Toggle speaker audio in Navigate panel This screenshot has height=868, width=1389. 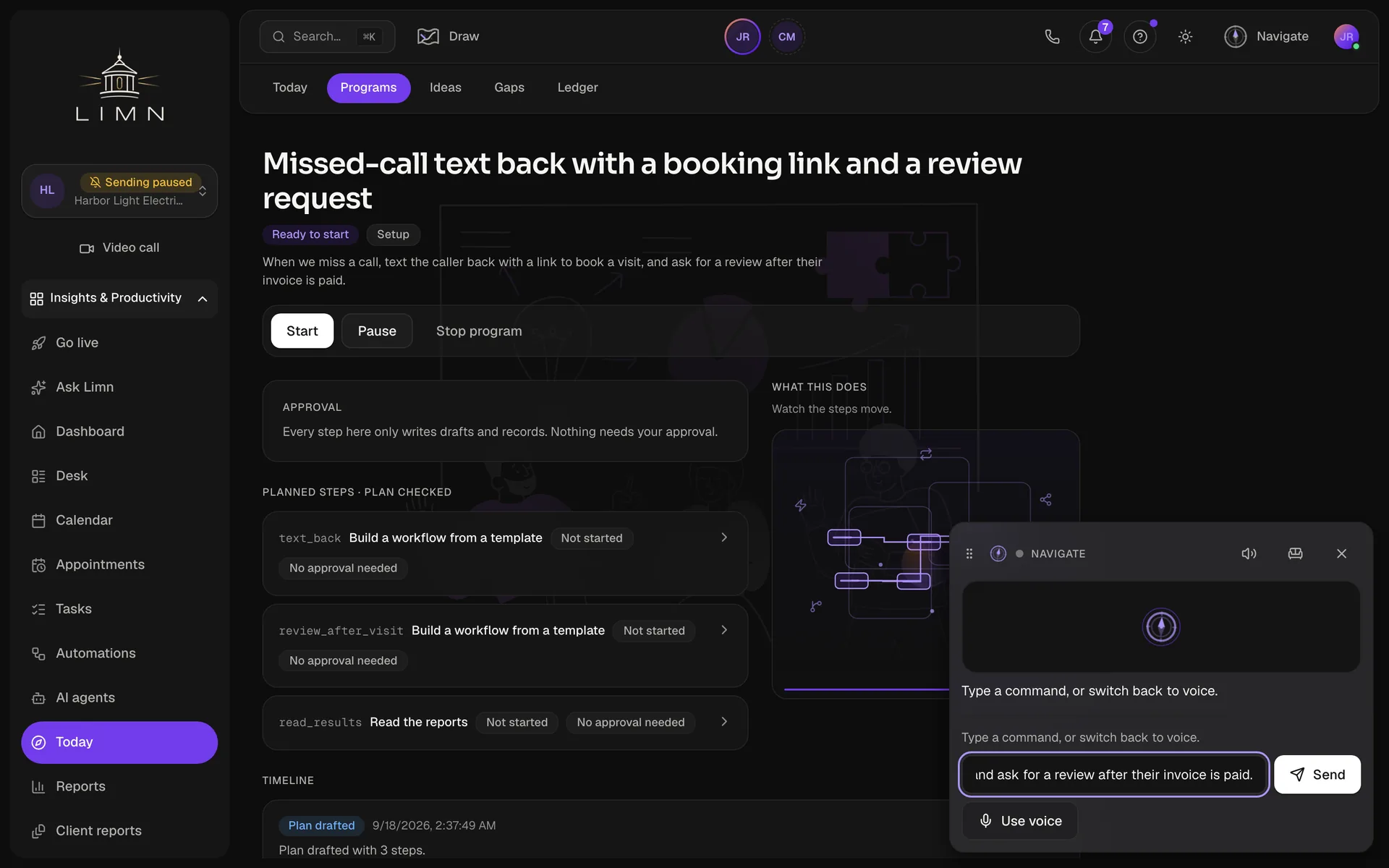tap(1249, 553)
